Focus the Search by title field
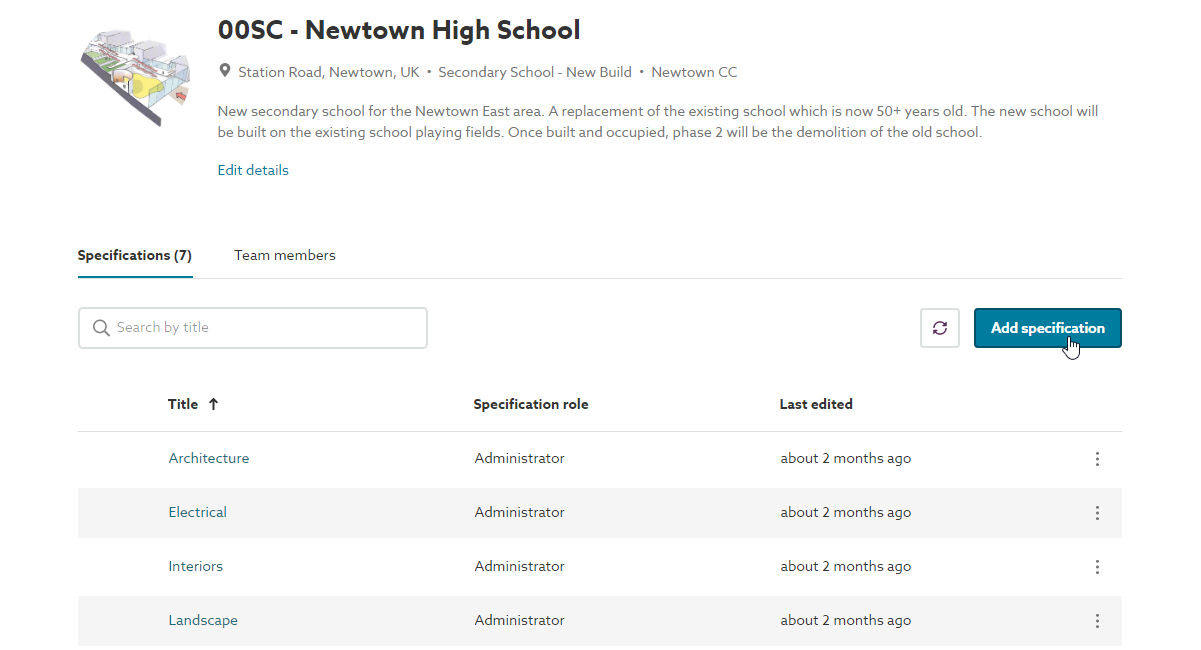Screen dimensions: 1201x650 (265, 328)
